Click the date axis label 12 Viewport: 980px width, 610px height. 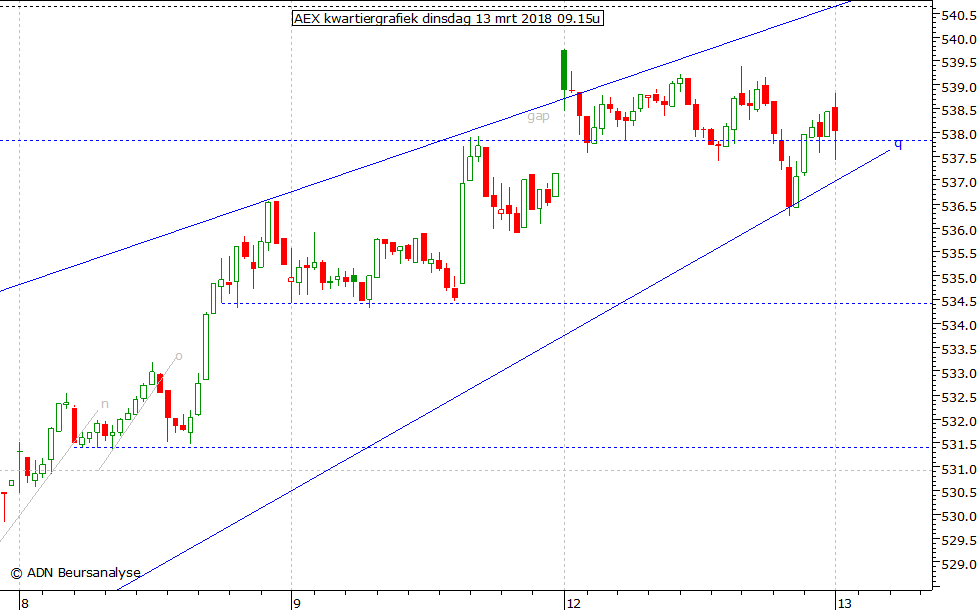573,603
